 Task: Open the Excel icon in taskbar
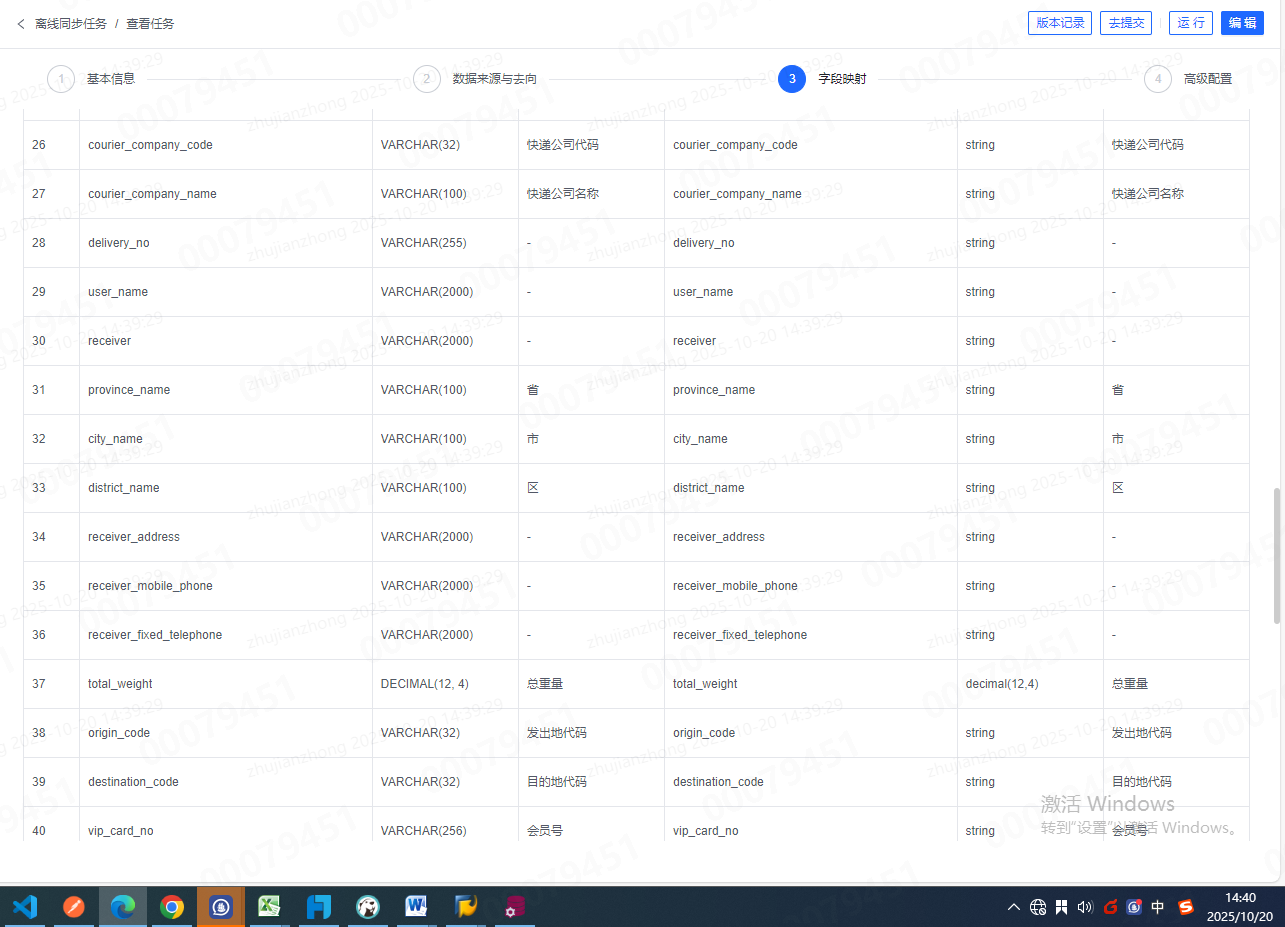(x=270, y=907)
